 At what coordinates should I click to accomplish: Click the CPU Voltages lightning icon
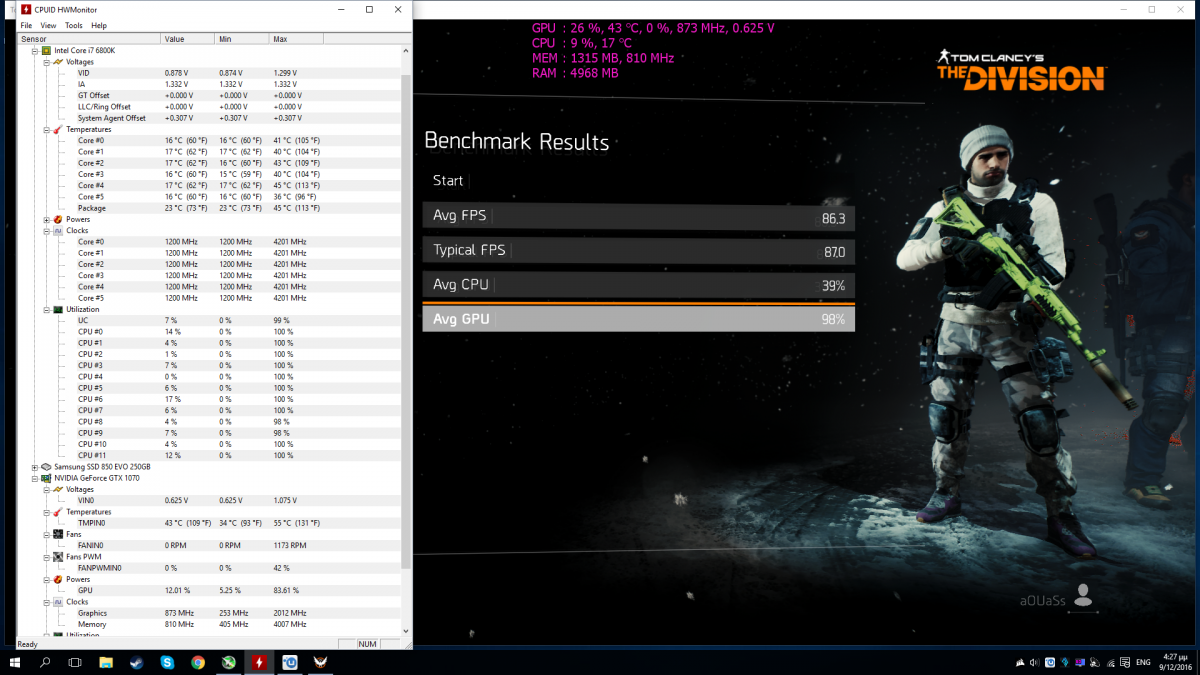point(57,61)
